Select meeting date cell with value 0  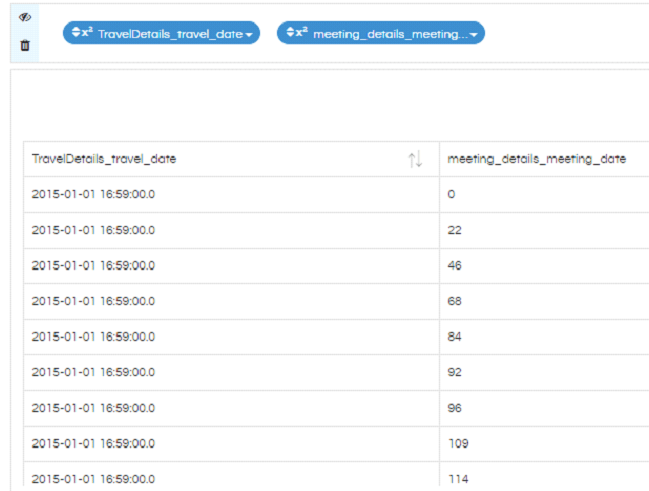(x=544, y=195)
